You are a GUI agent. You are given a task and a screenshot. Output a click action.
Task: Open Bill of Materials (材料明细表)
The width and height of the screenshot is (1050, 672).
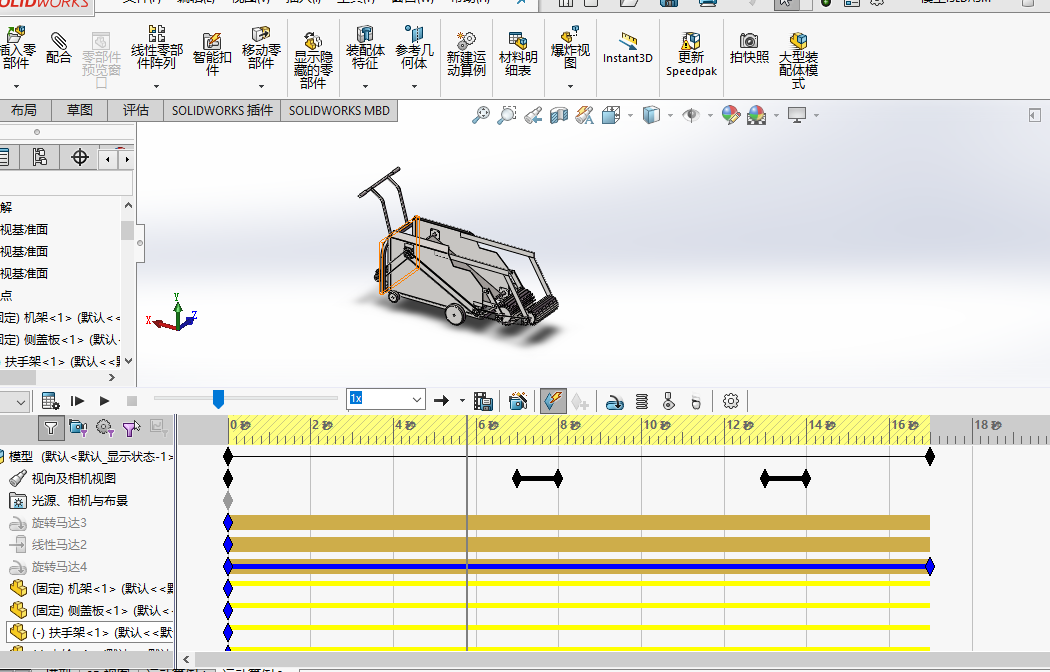coord(518,54)
